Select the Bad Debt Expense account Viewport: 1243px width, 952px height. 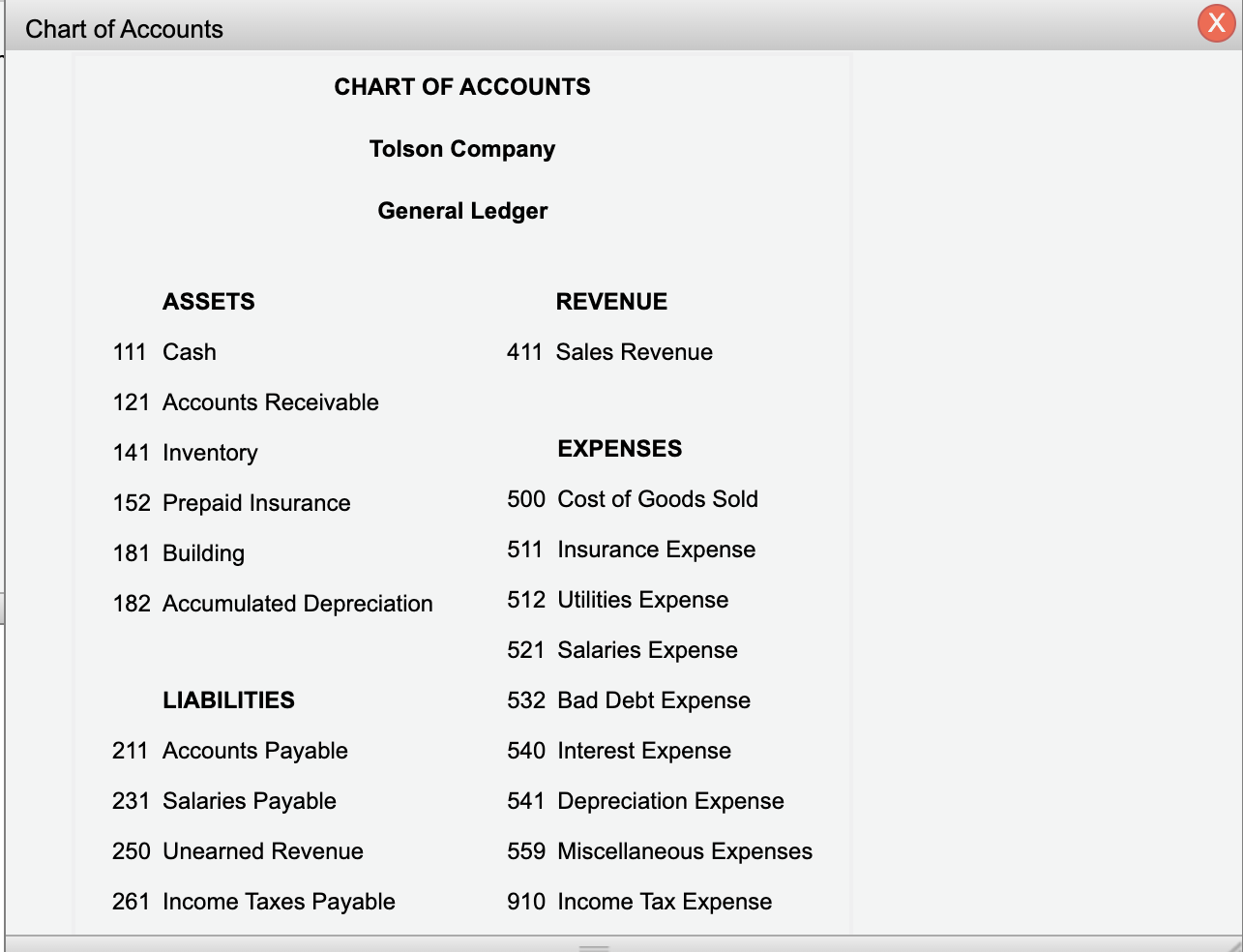click(628, 700)
